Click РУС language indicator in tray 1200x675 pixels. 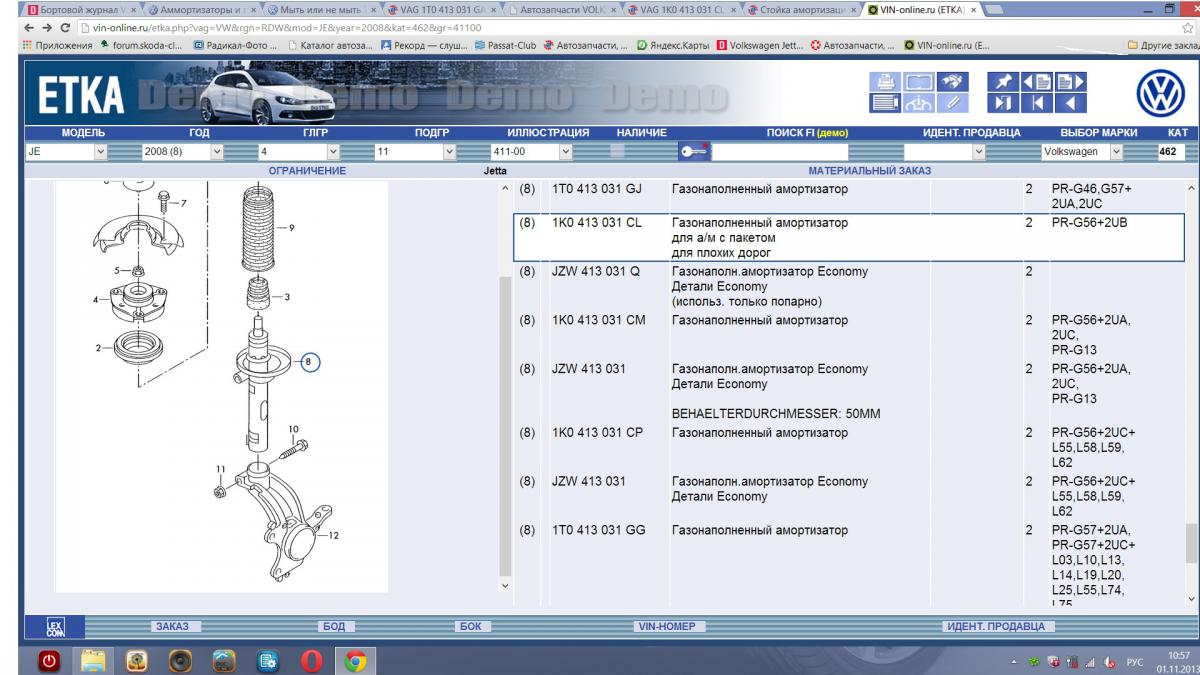(1134, 660)
